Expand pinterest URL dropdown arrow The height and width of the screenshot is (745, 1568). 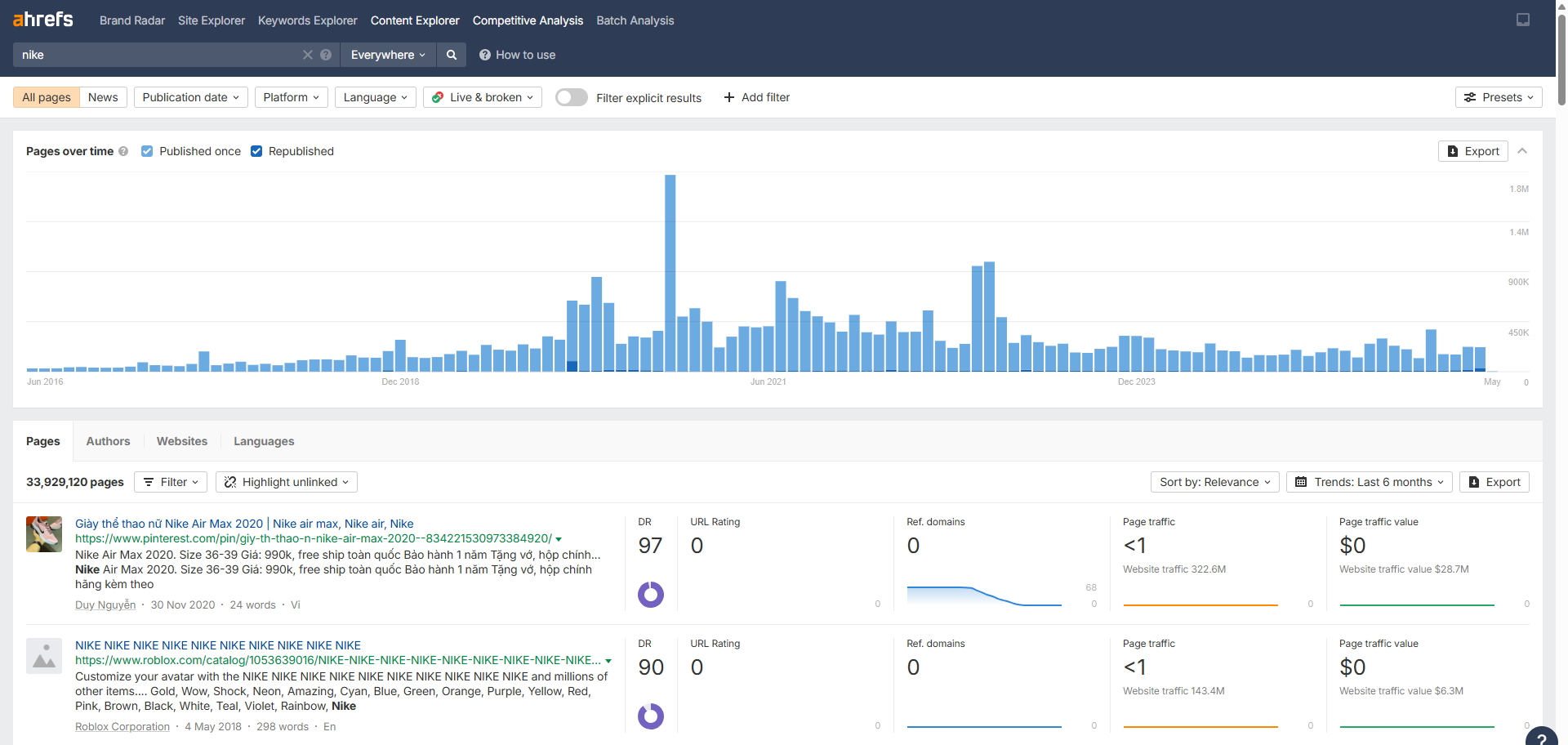[559, 539]
